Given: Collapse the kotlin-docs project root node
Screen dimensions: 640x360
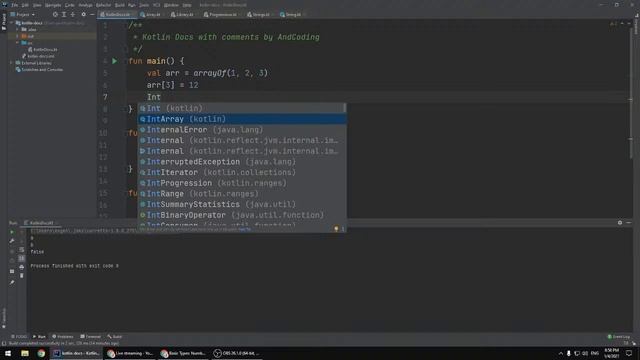Looking at the screenshot, I should click(x=12, y=23).
